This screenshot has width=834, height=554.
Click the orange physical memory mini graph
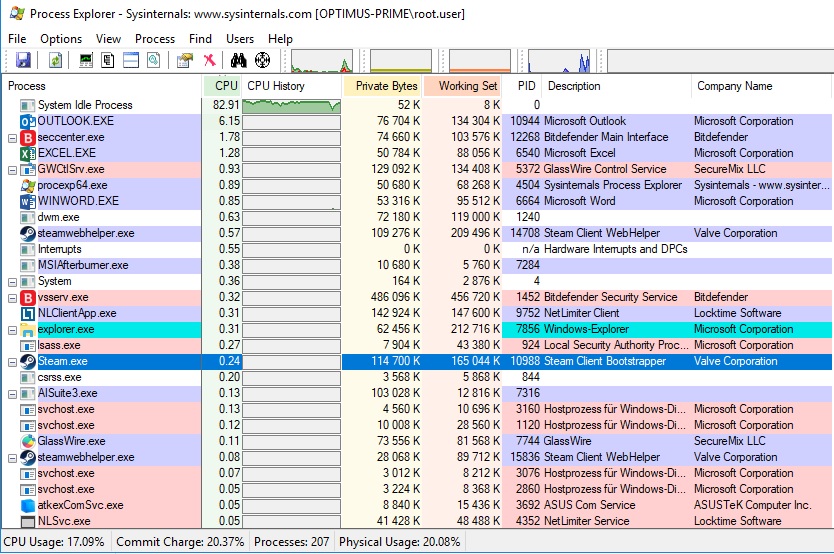[x=480, y=61]
